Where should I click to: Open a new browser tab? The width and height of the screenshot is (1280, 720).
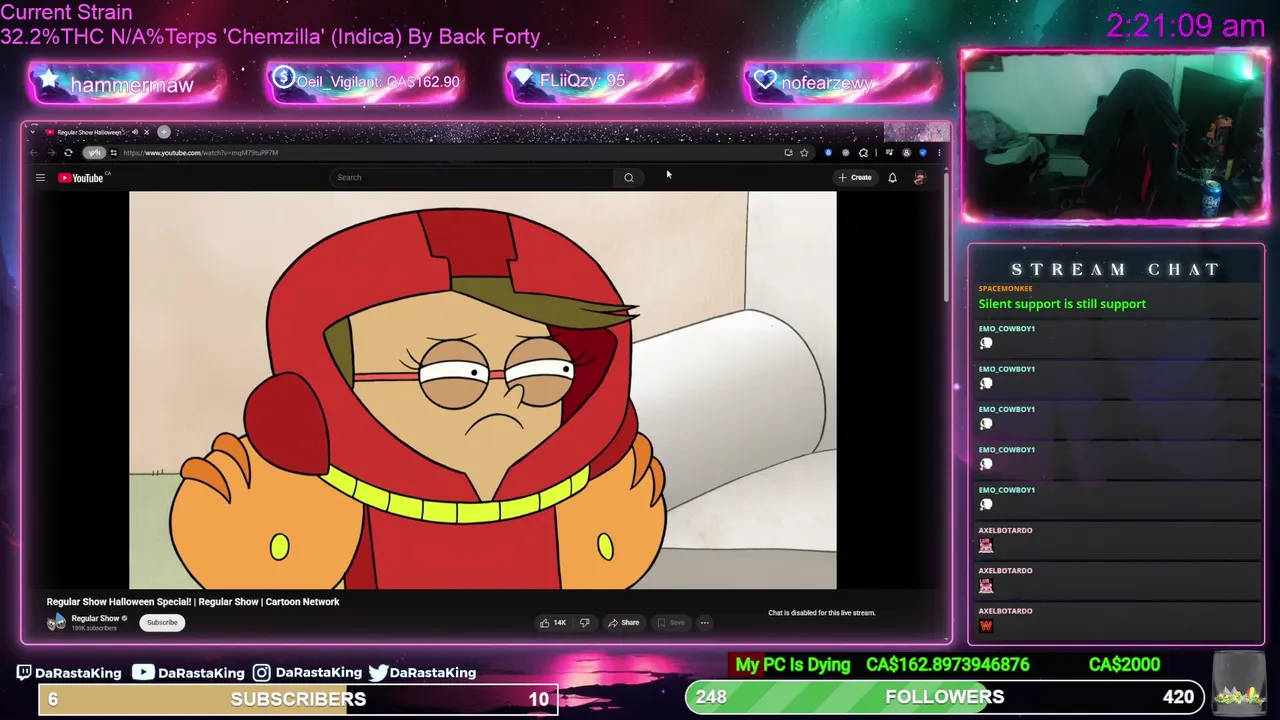tap(164, 132)
